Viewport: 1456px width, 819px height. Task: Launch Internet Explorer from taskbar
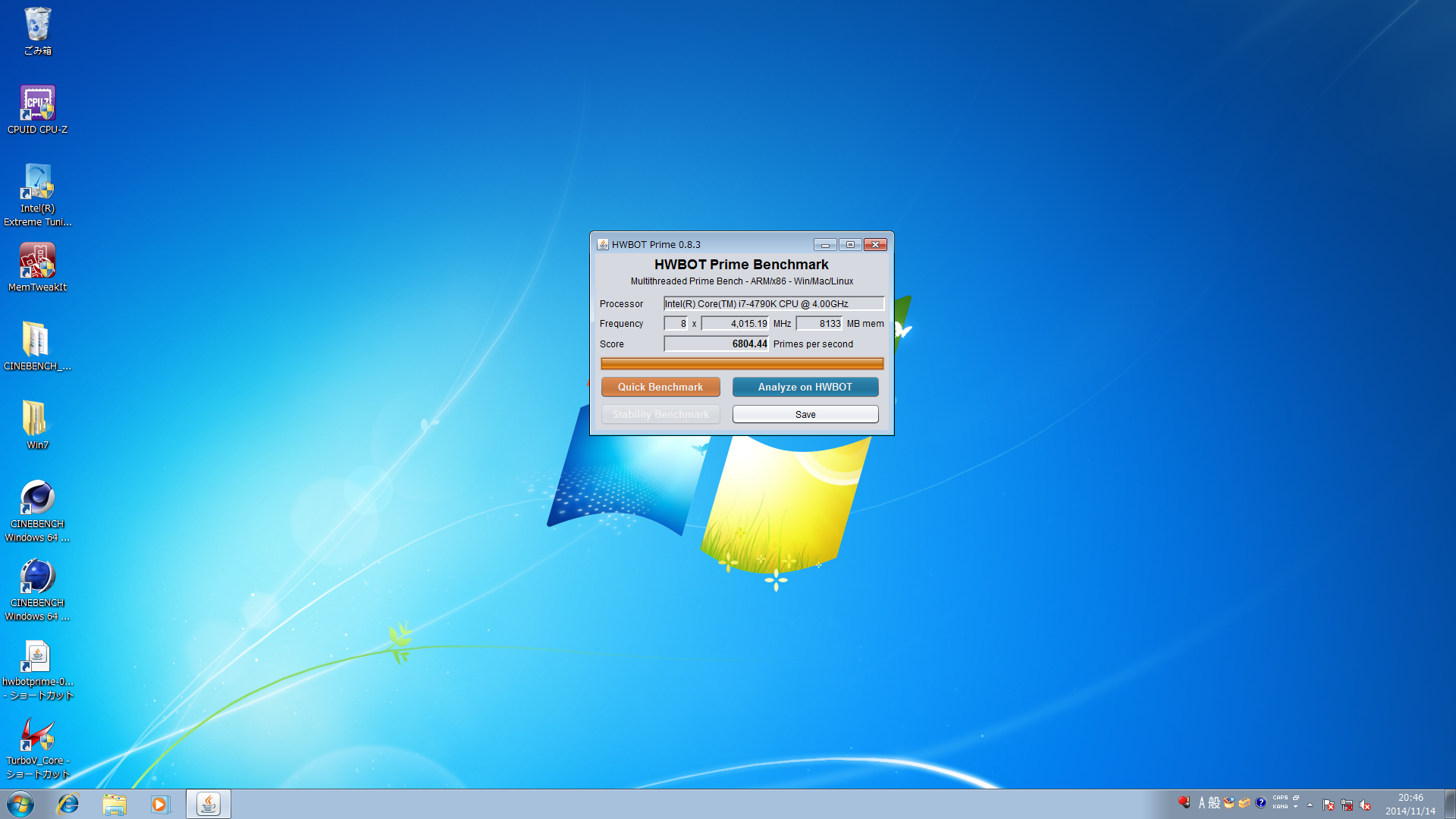[x=68, y=804]
